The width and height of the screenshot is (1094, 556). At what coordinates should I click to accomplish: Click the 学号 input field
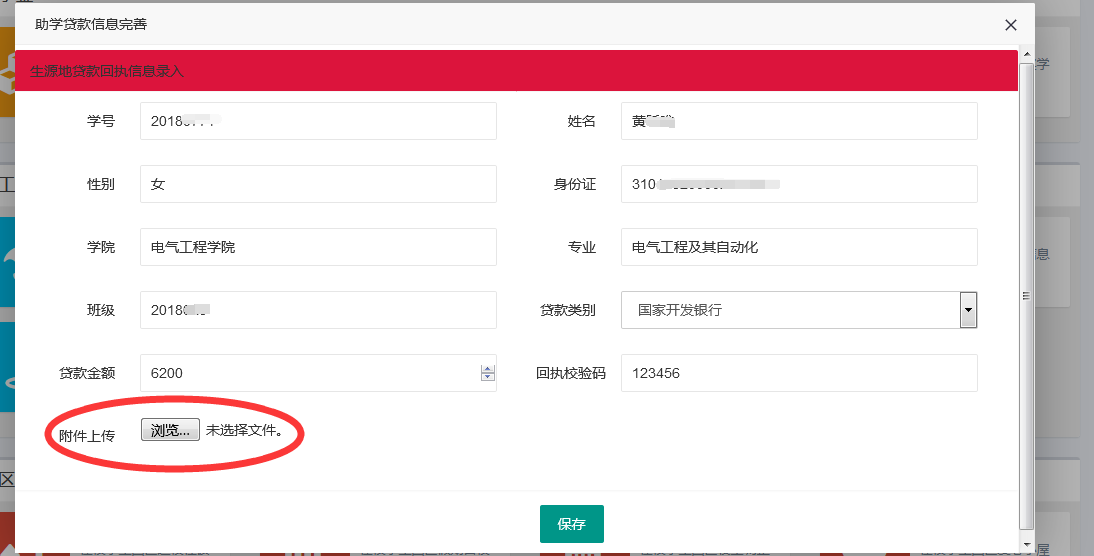(x=318, y=121)
